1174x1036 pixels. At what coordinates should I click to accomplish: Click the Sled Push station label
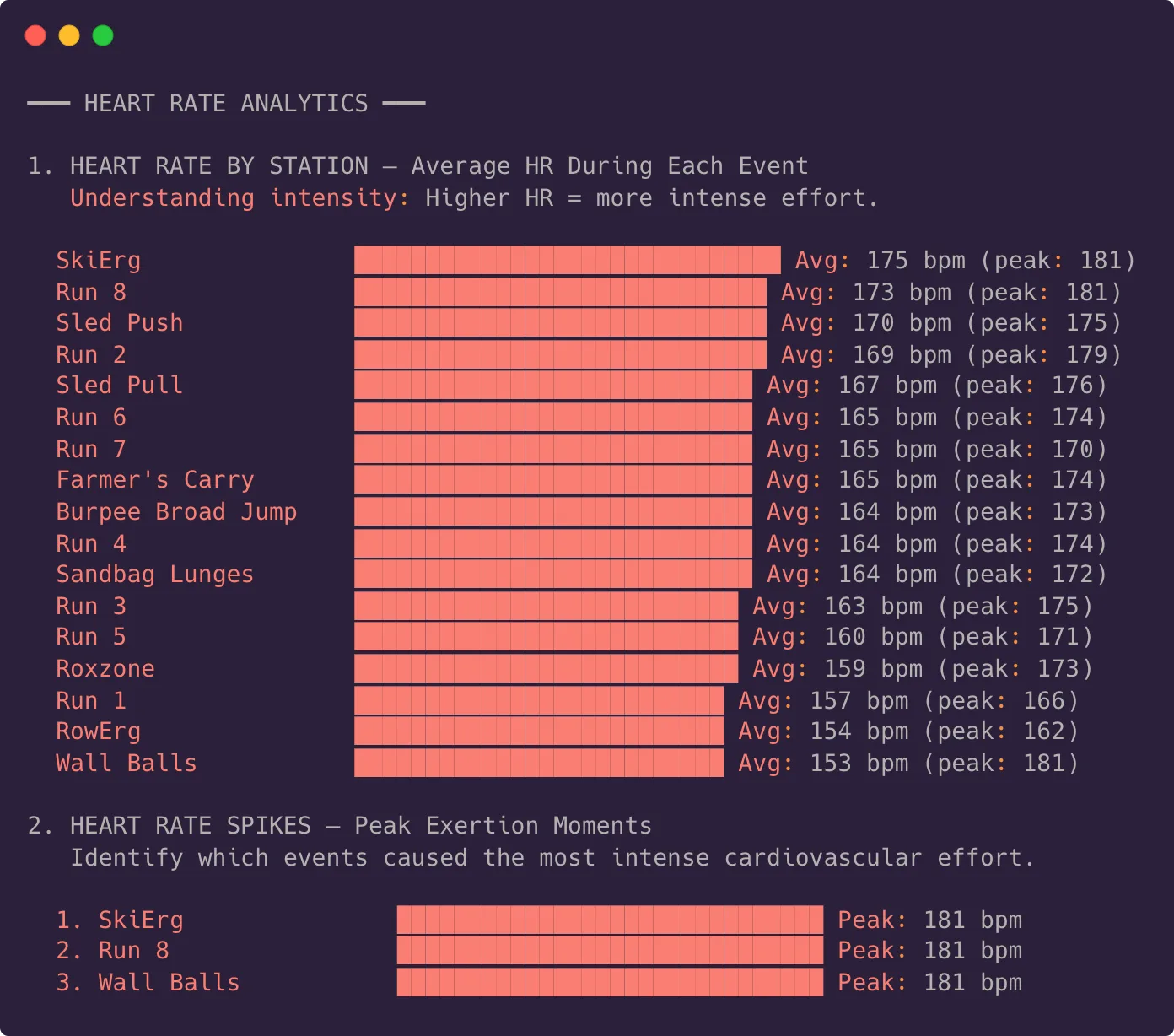click(120, 323)
